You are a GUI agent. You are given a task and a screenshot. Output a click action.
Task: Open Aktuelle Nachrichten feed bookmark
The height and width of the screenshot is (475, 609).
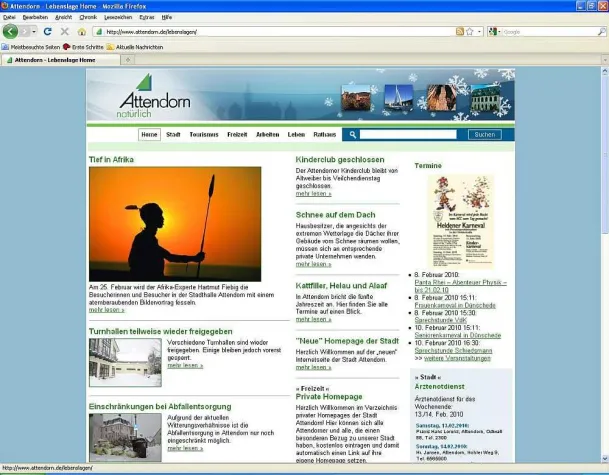point(135,47)
